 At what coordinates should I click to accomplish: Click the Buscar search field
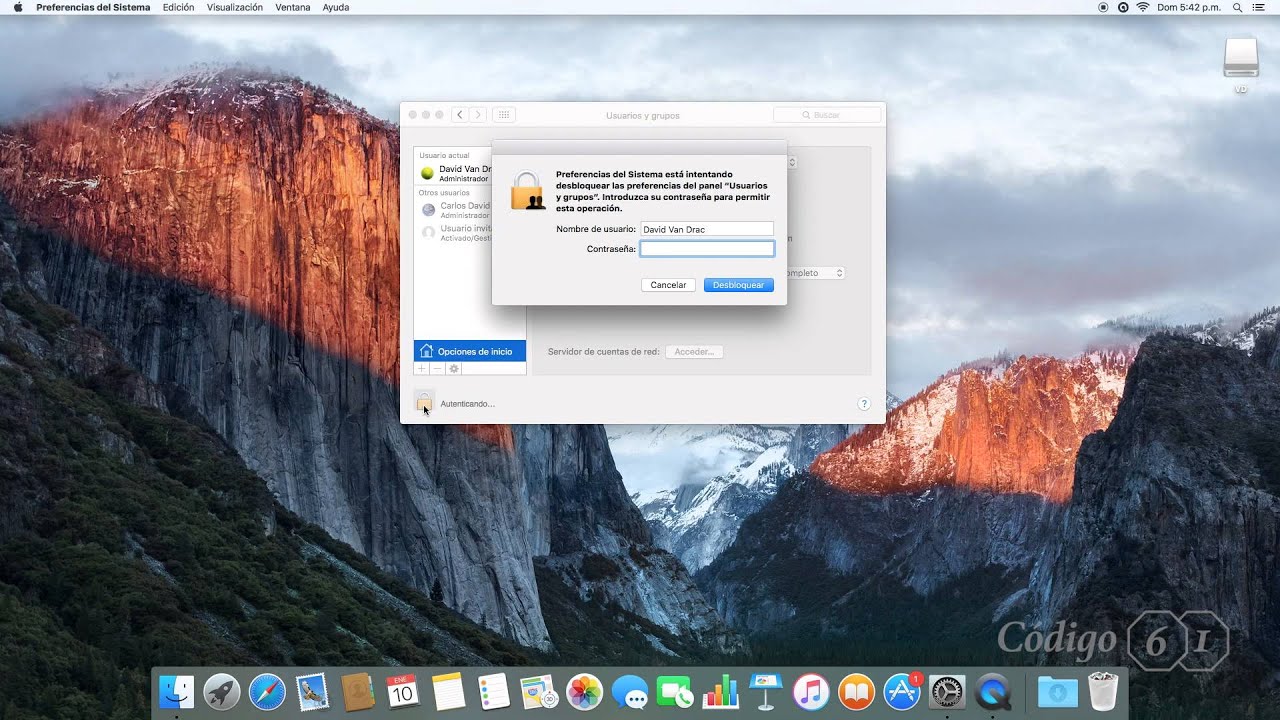point(826,115)
